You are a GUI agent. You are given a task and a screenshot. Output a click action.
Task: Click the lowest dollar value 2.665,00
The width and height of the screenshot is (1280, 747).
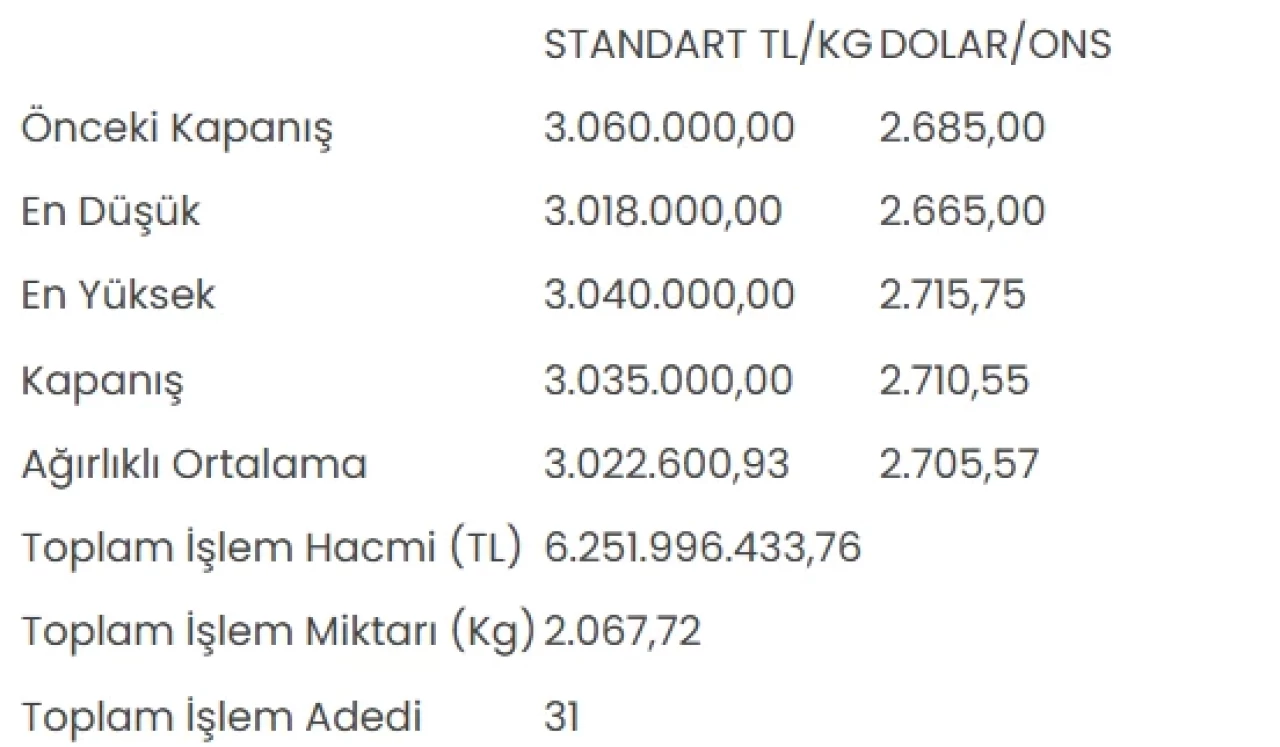[962, 212]
